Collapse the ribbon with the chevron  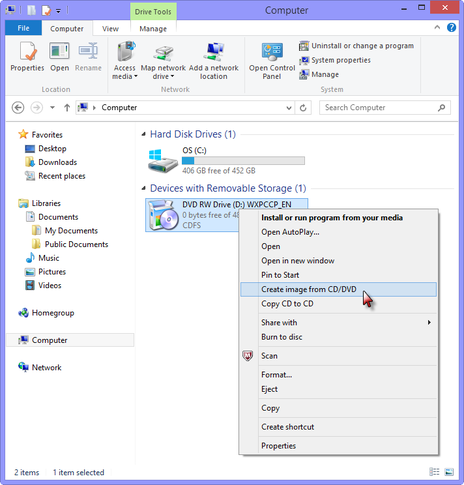pos(437,27)
